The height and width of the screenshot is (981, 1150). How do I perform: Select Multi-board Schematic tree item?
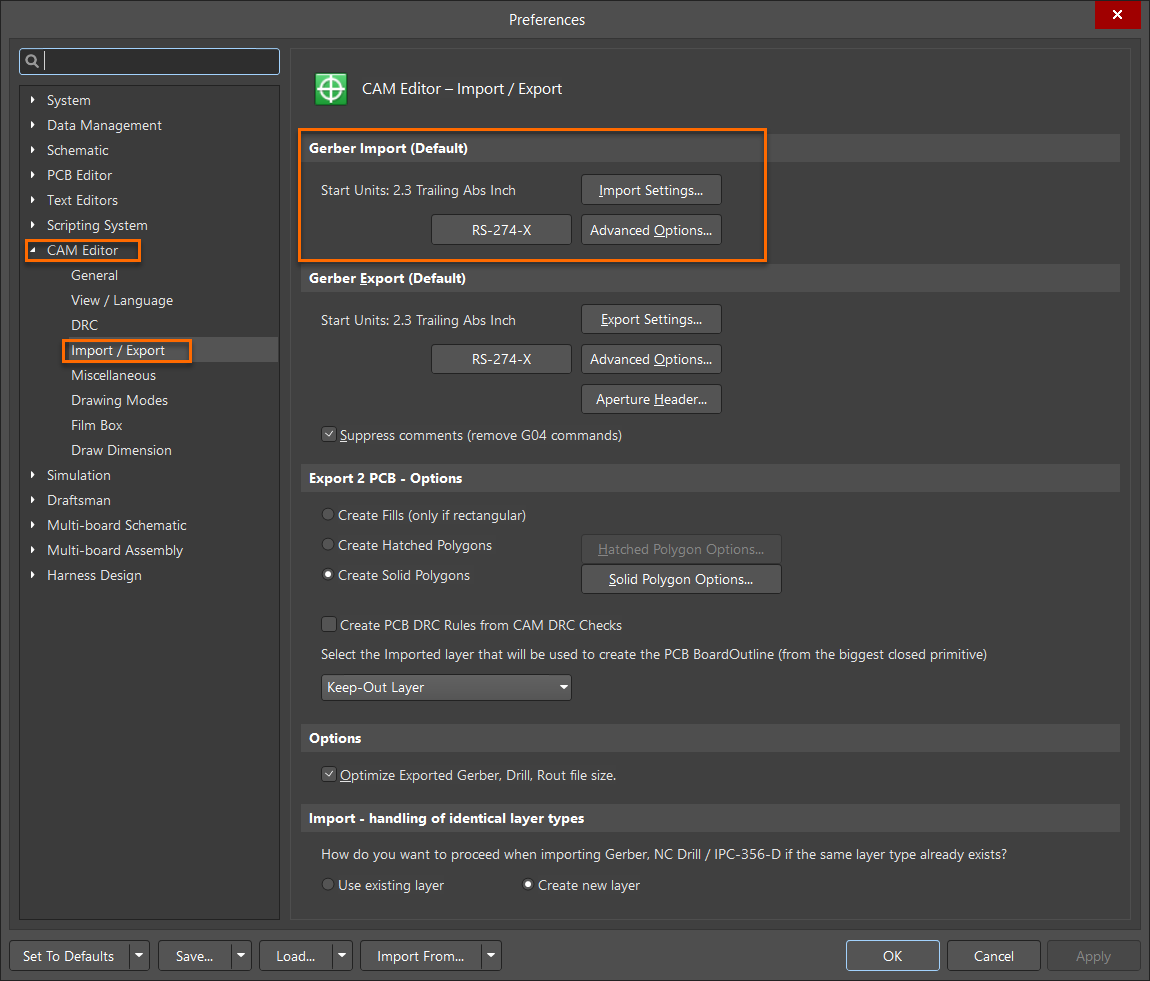coord(117,525)
